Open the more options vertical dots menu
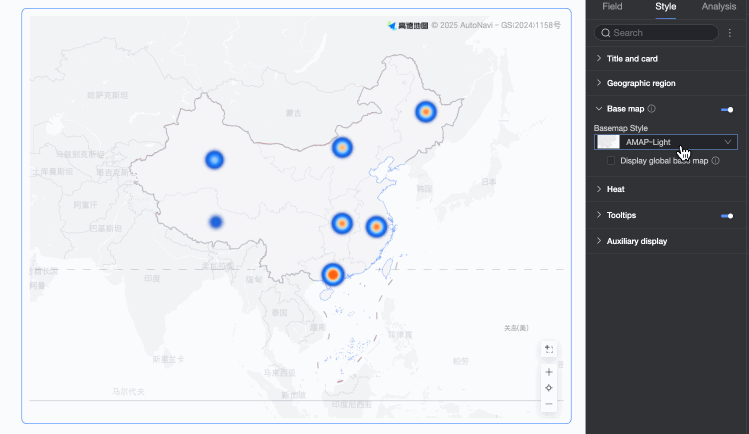 click(x=729, y=32)
